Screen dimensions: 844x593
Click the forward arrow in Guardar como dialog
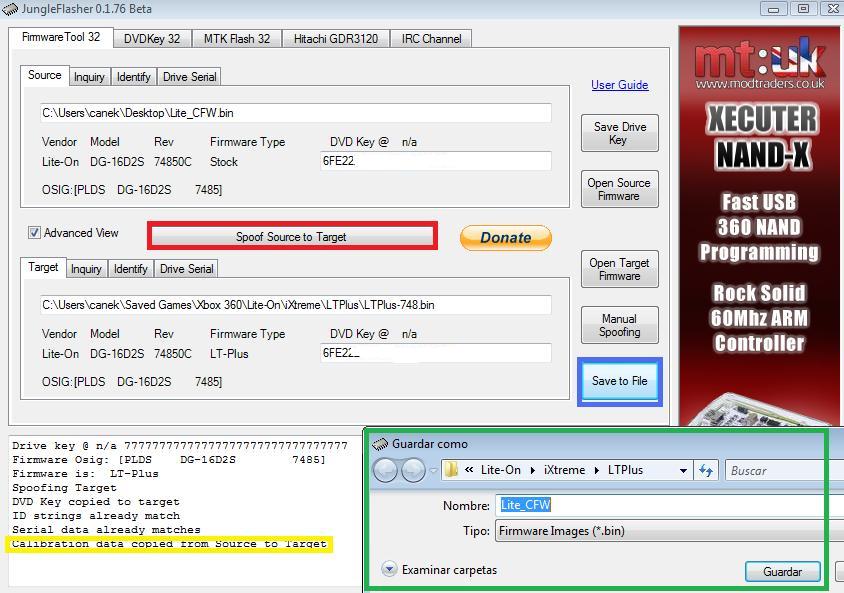tap(412, 470)
